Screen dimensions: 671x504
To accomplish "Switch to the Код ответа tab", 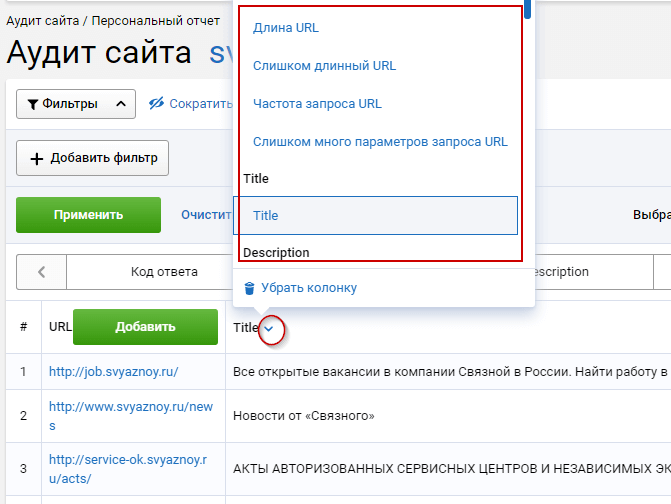I will [x=164, y=272].
